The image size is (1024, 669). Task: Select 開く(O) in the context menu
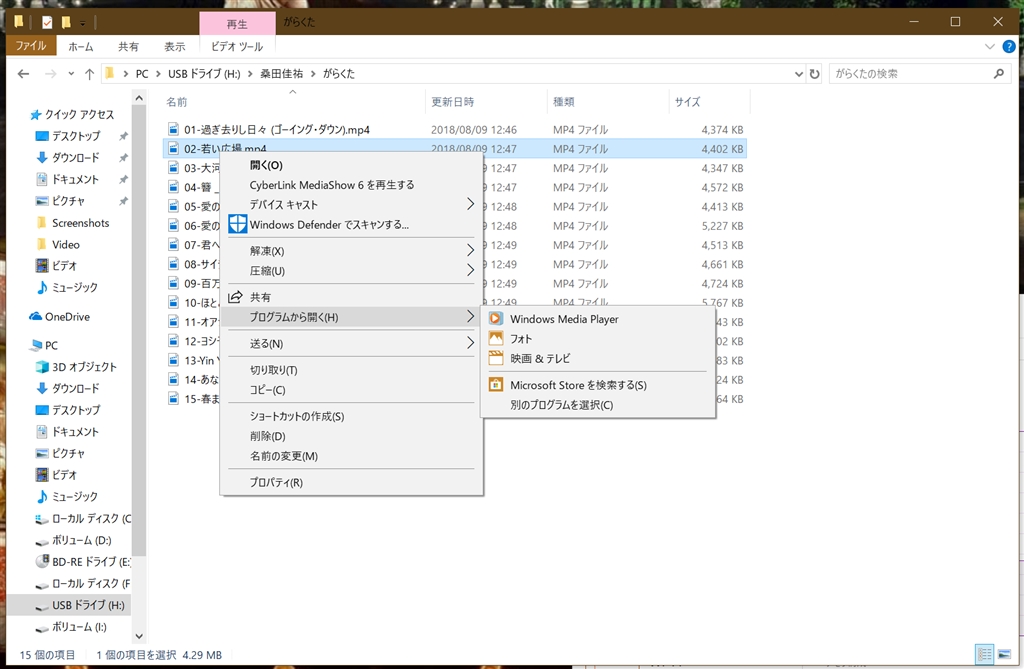(x=351, y=165)
